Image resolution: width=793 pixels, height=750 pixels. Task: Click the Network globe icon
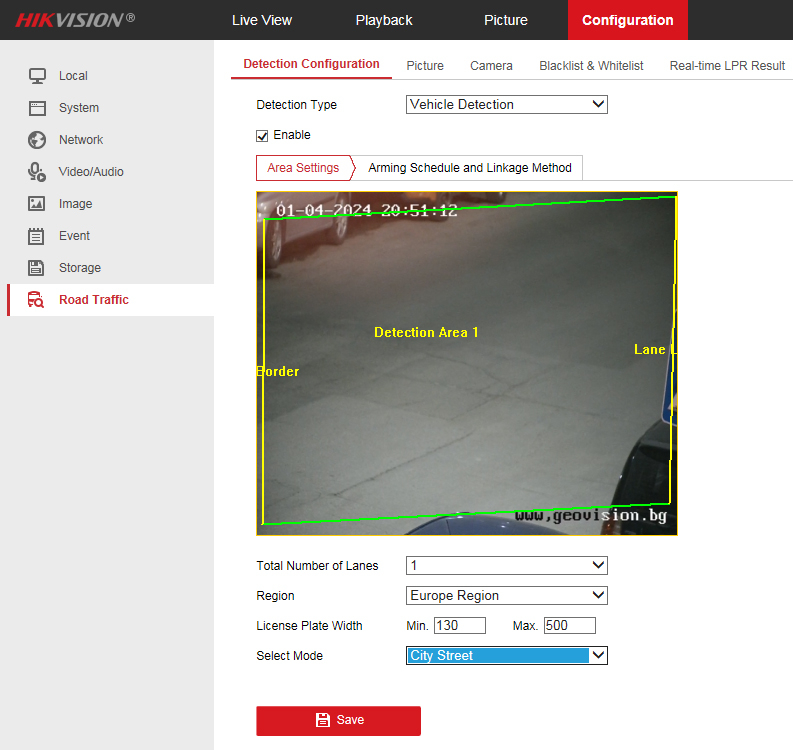[x=37, y=140]
